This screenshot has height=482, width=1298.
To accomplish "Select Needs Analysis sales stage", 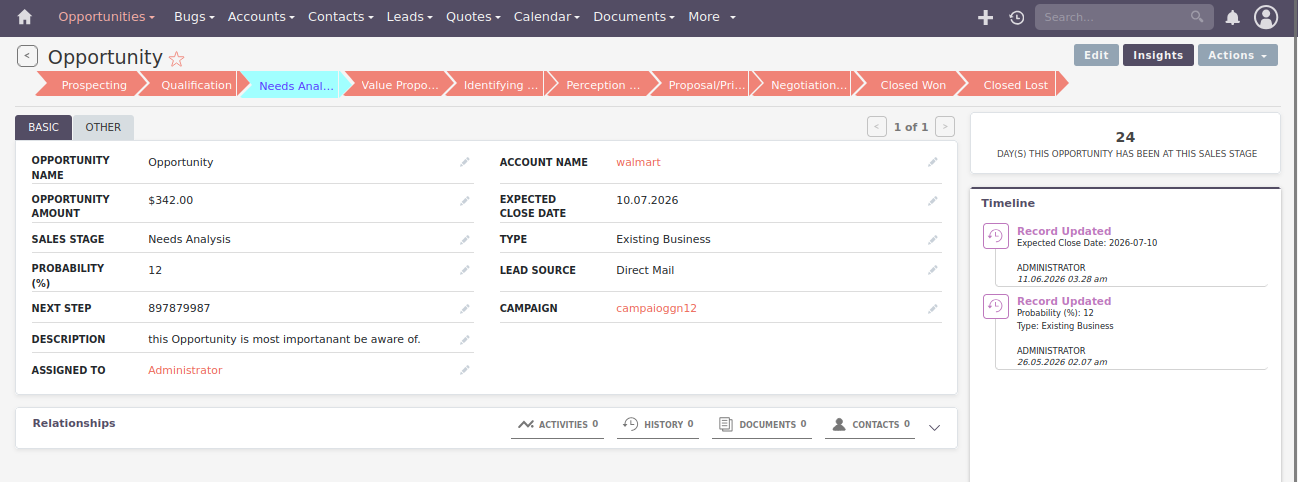I will [x=296, y=85].
